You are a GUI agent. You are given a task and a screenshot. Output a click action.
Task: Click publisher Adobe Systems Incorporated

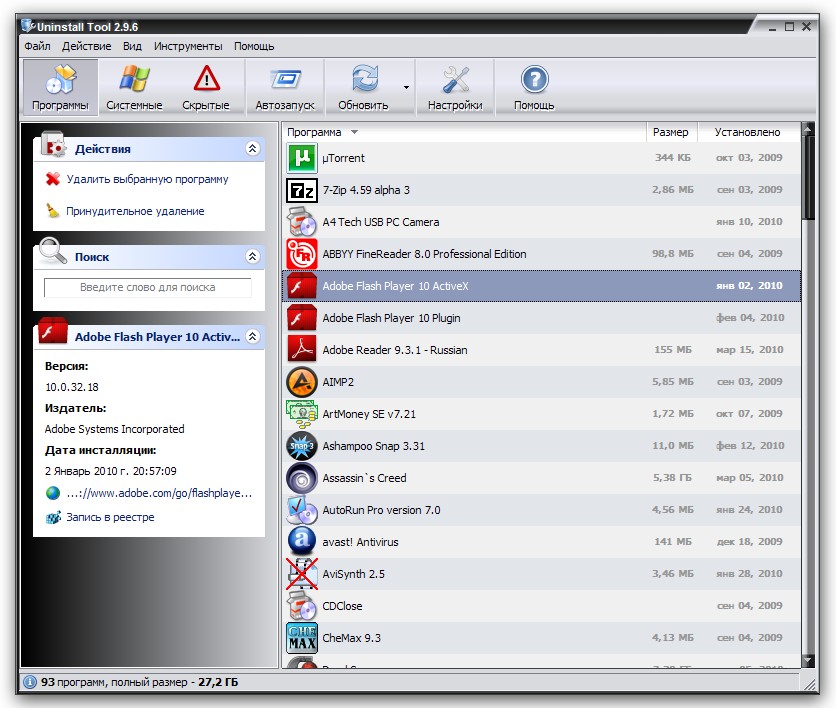(115, 429)
